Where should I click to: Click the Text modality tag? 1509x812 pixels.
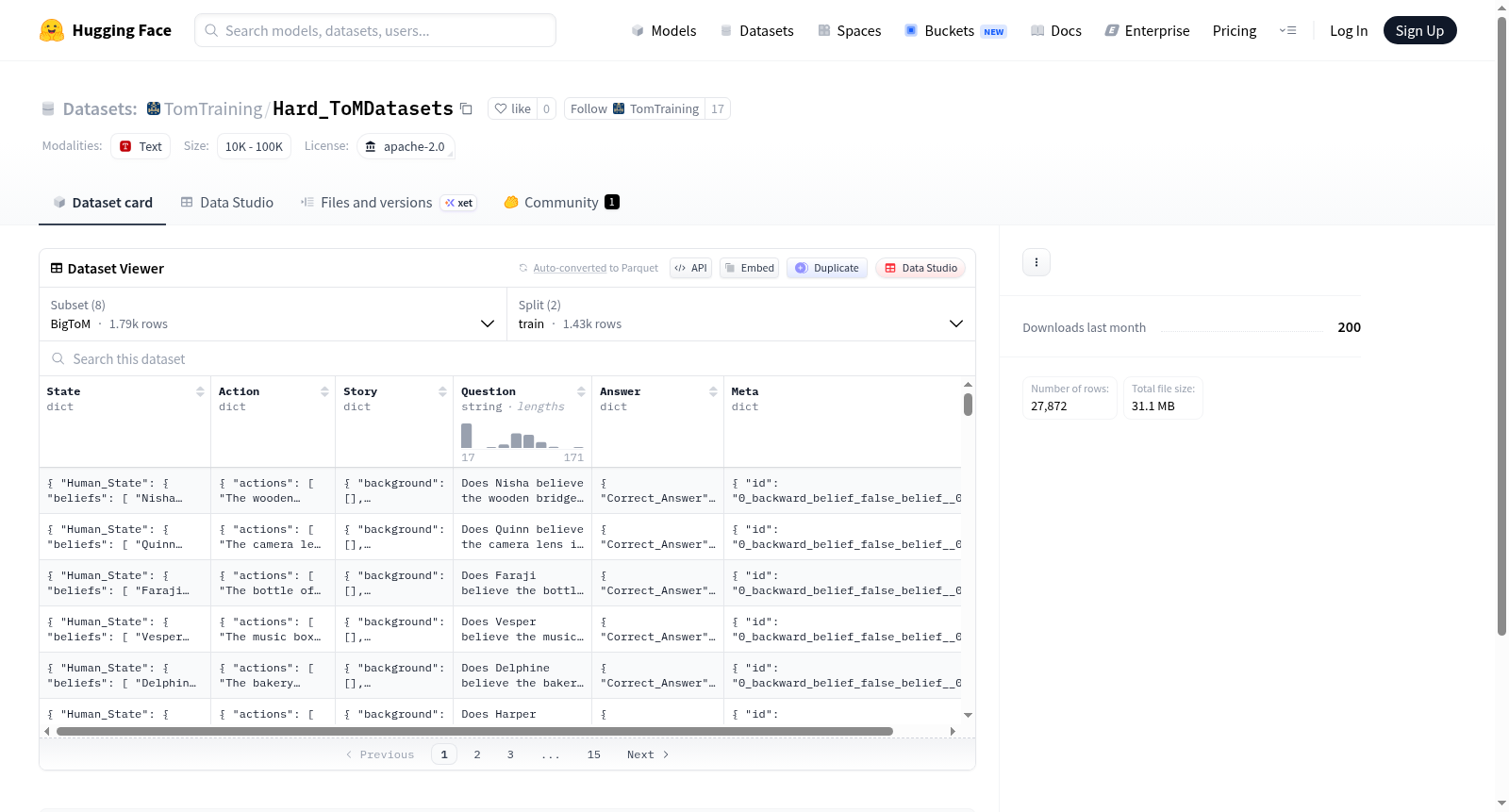pyautogui.click(x=141, y=146)
